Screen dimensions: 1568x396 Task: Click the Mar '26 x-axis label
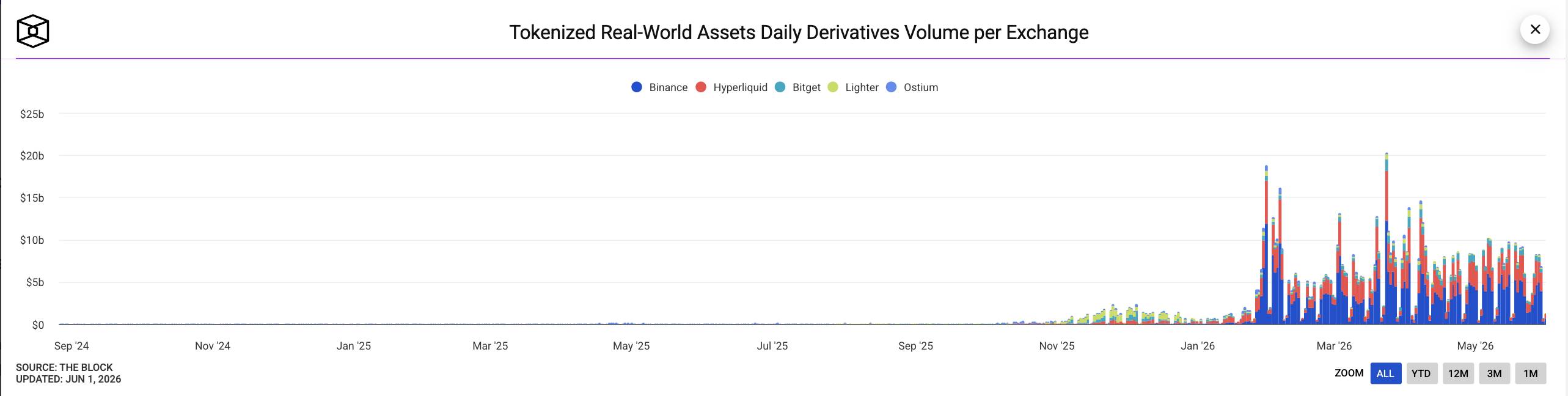click(1334, 346)
